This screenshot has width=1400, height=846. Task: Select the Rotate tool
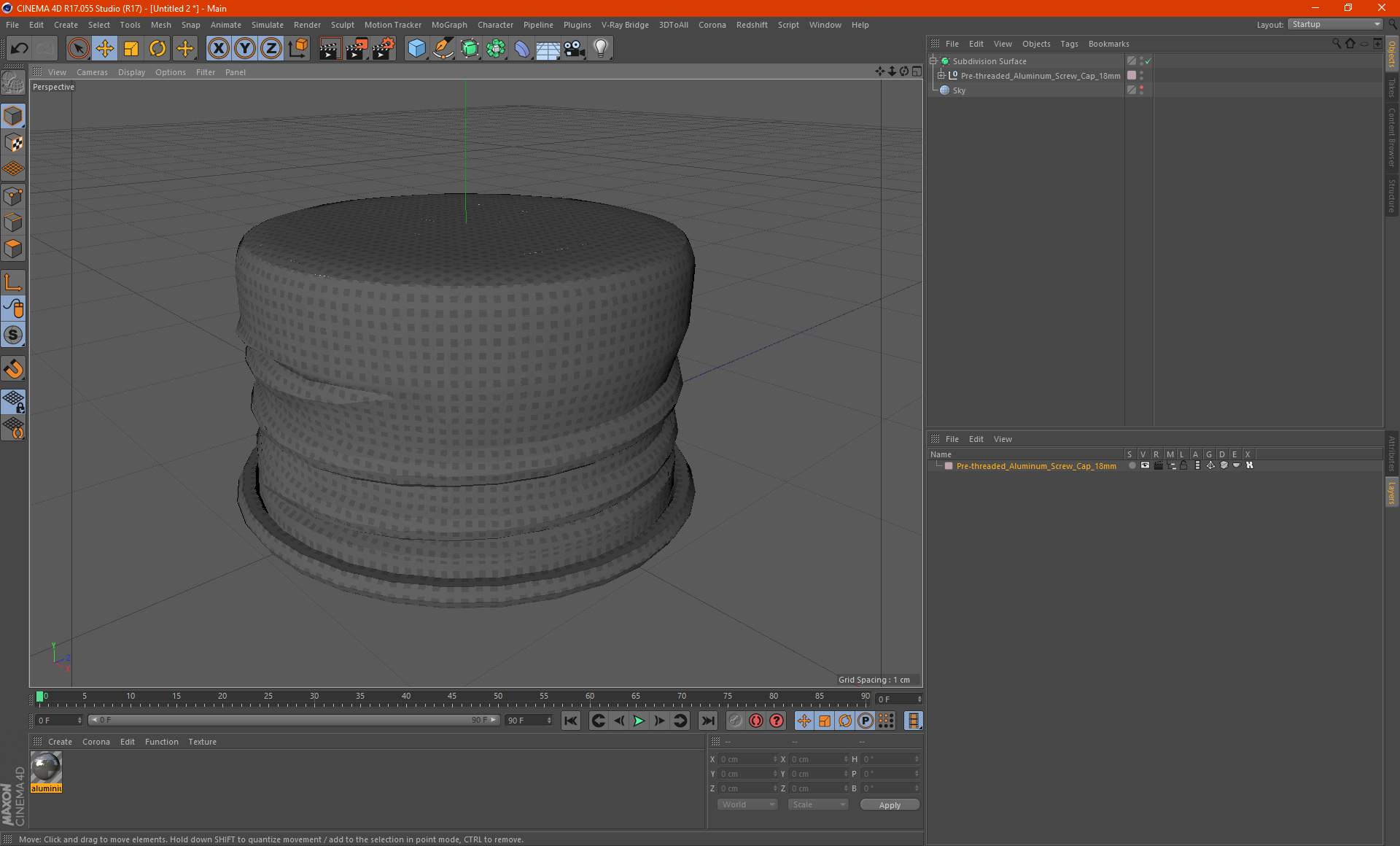tap(157, 49)
